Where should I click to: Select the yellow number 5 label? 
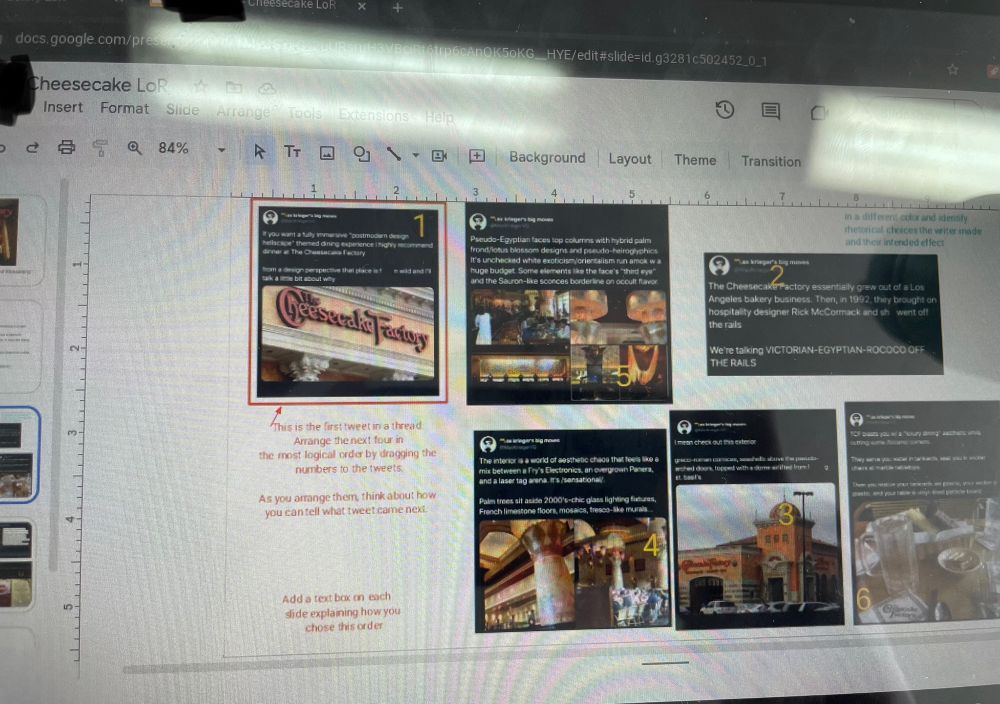[623, 377]
